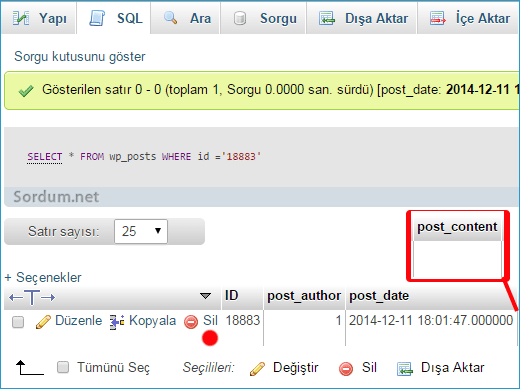This screenshot has width=520, height=389.
Task: Click the row's red Sil icon
Action: 191,322
